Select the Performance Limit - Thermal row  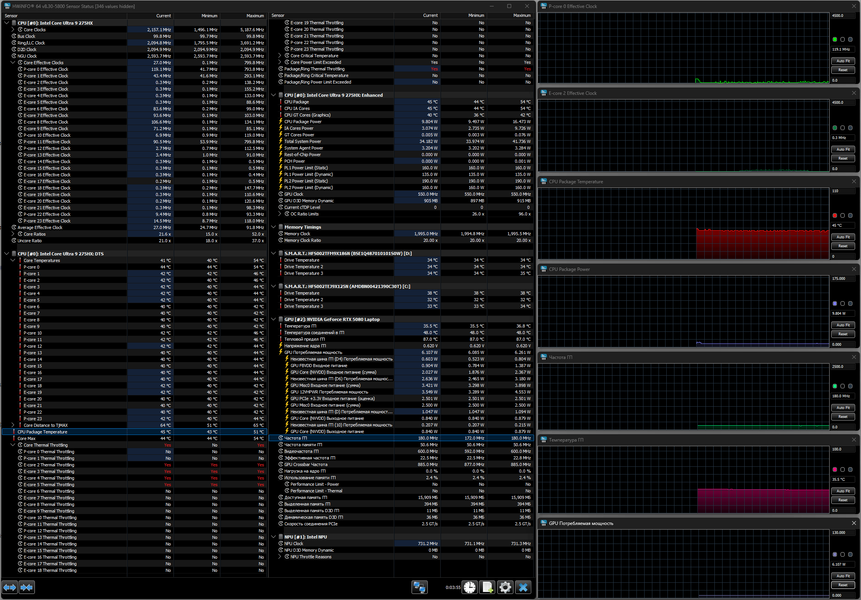click(401, 491)
